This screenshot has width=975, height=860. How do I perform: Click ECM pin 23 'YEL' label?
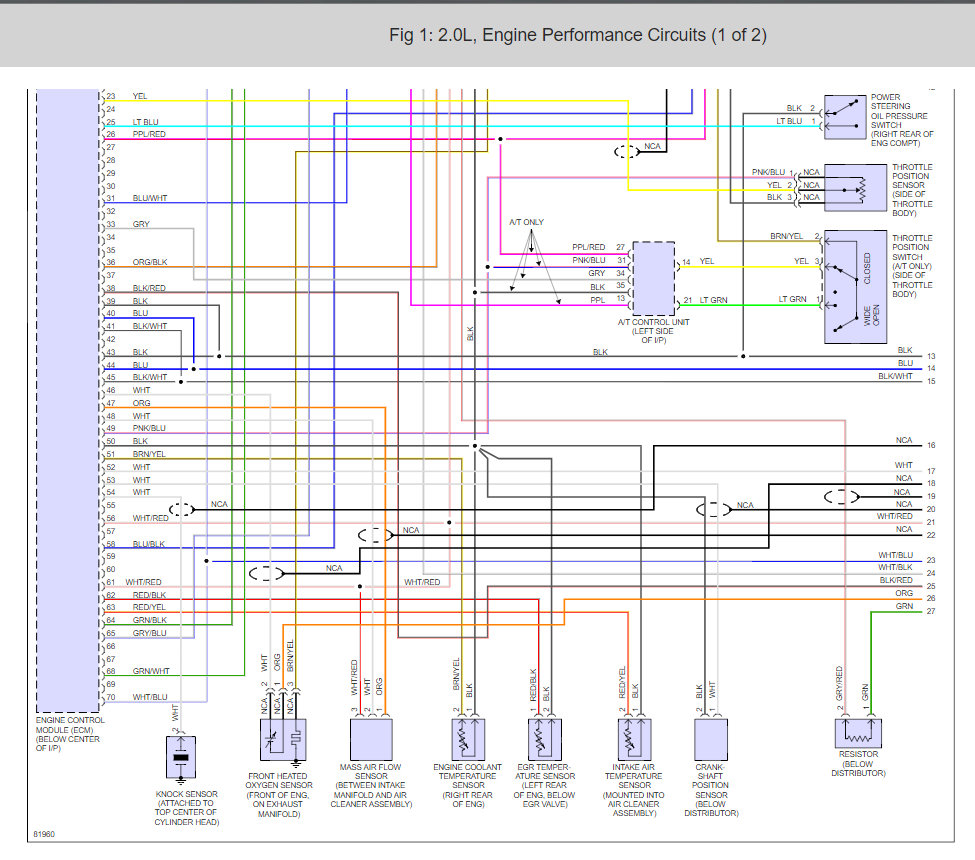tap(139, 96)
